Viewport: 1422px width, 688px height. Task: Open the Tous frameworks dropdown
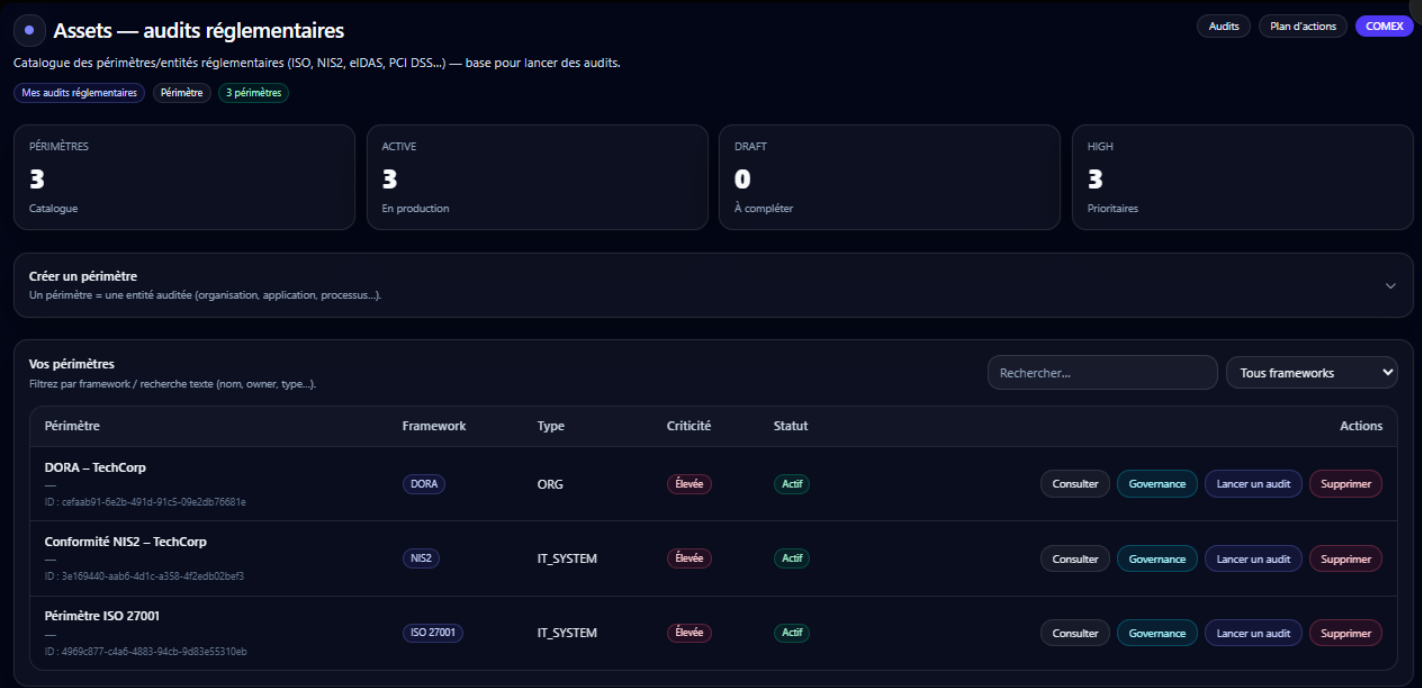pos(1311,373)
